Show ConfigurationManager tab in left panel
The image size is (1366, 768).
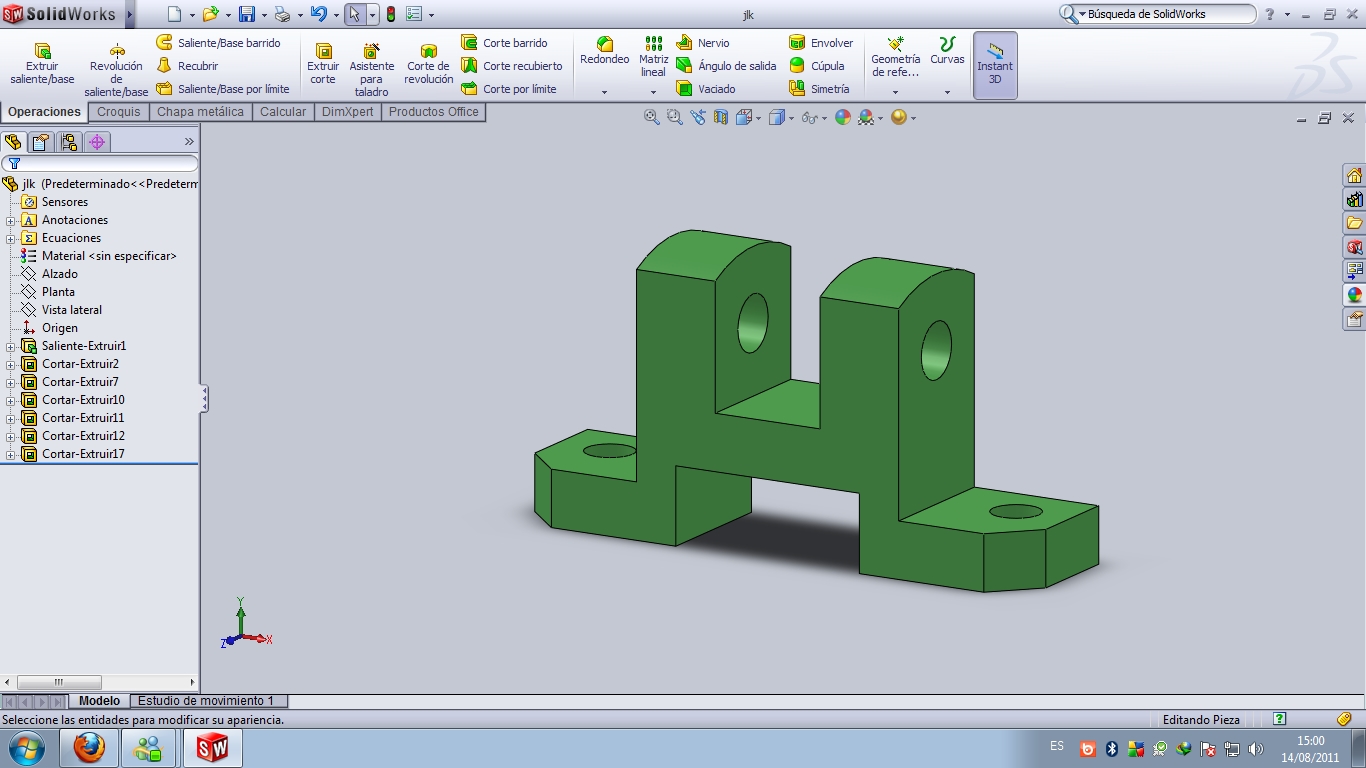coord(68,142)
